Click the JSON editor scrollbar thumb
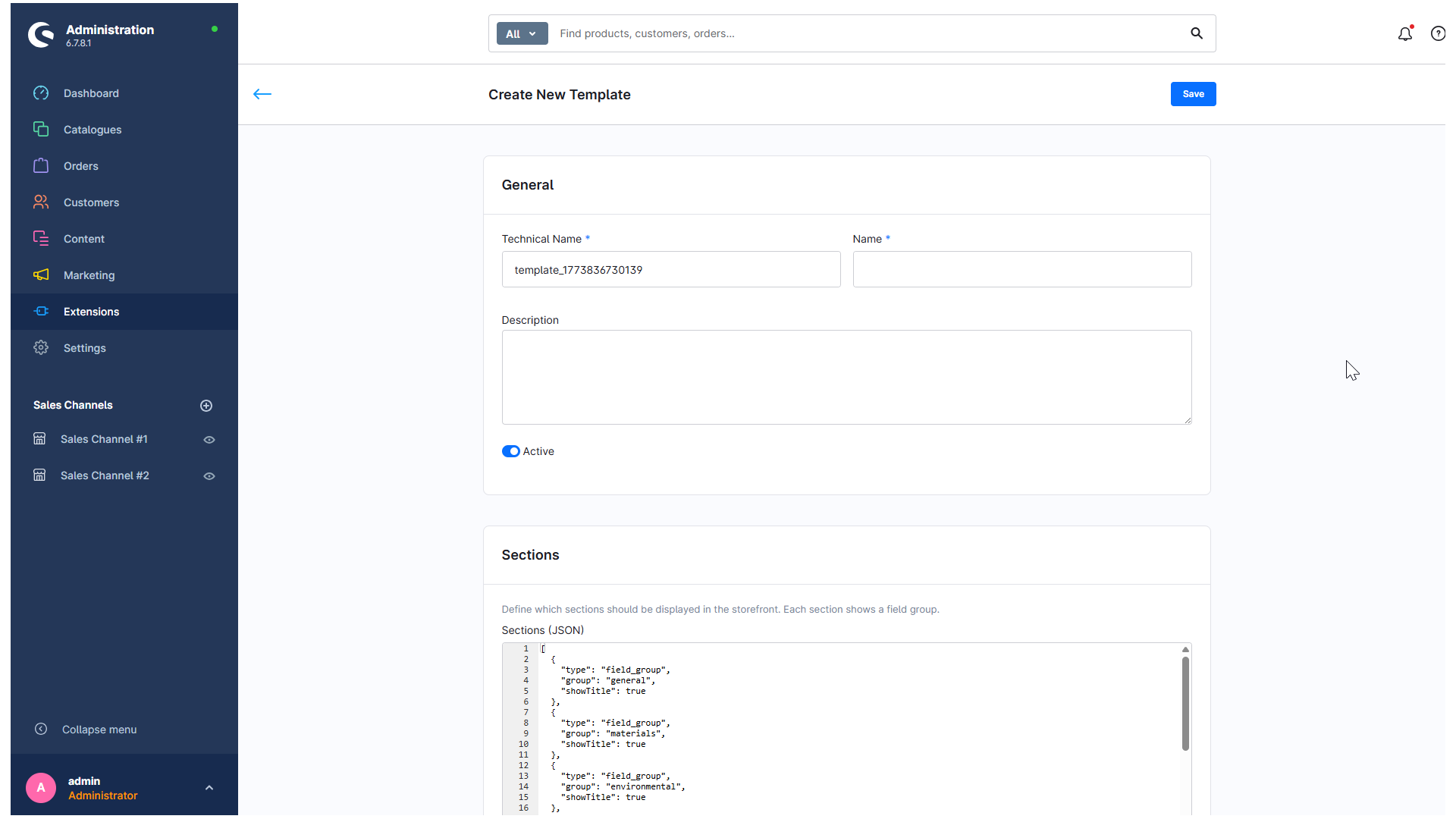 tap(1185, 704)
